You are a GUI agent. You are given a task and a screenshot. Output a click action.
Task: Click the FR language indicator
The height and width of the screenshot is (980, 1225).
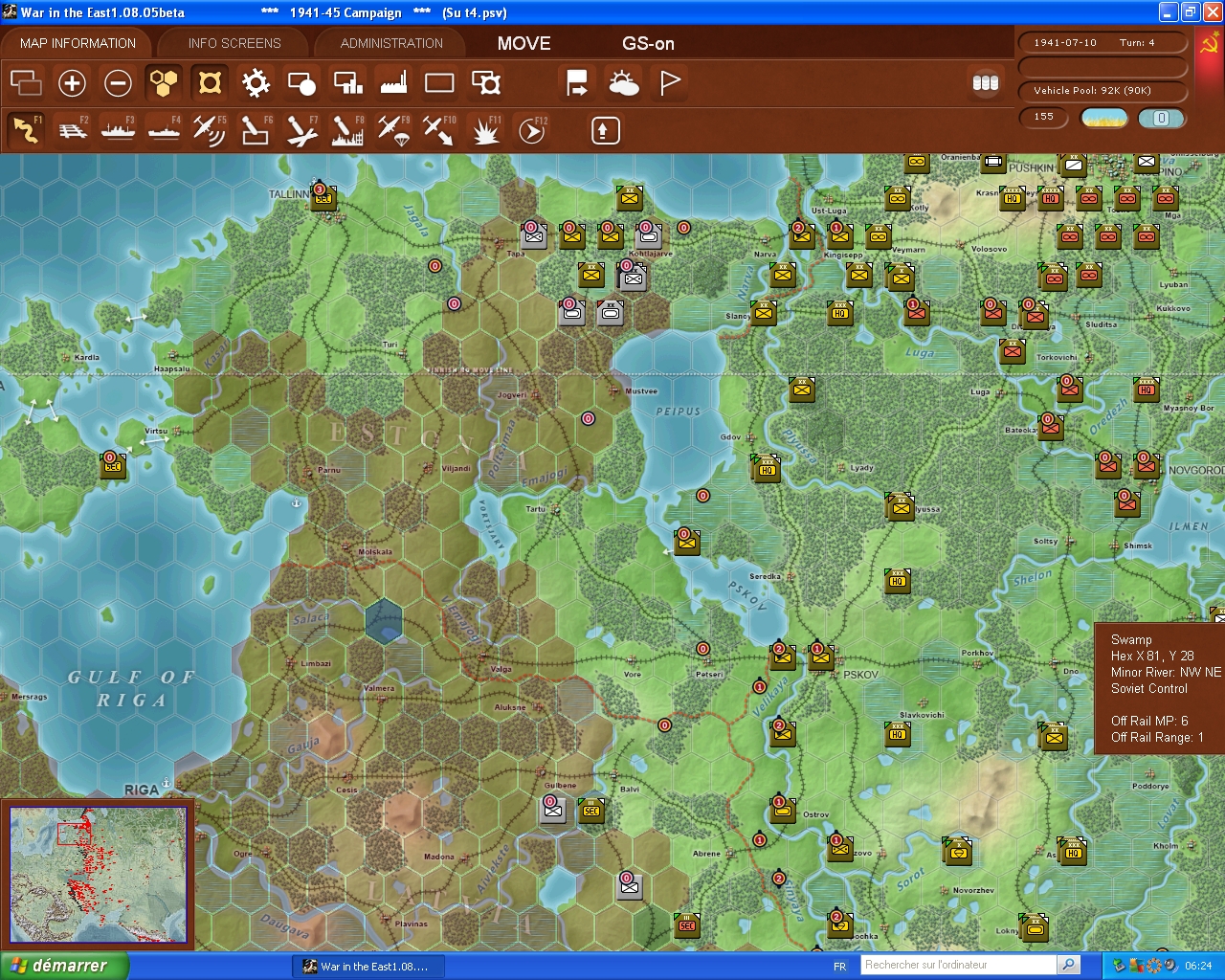[x=839, y=967]
